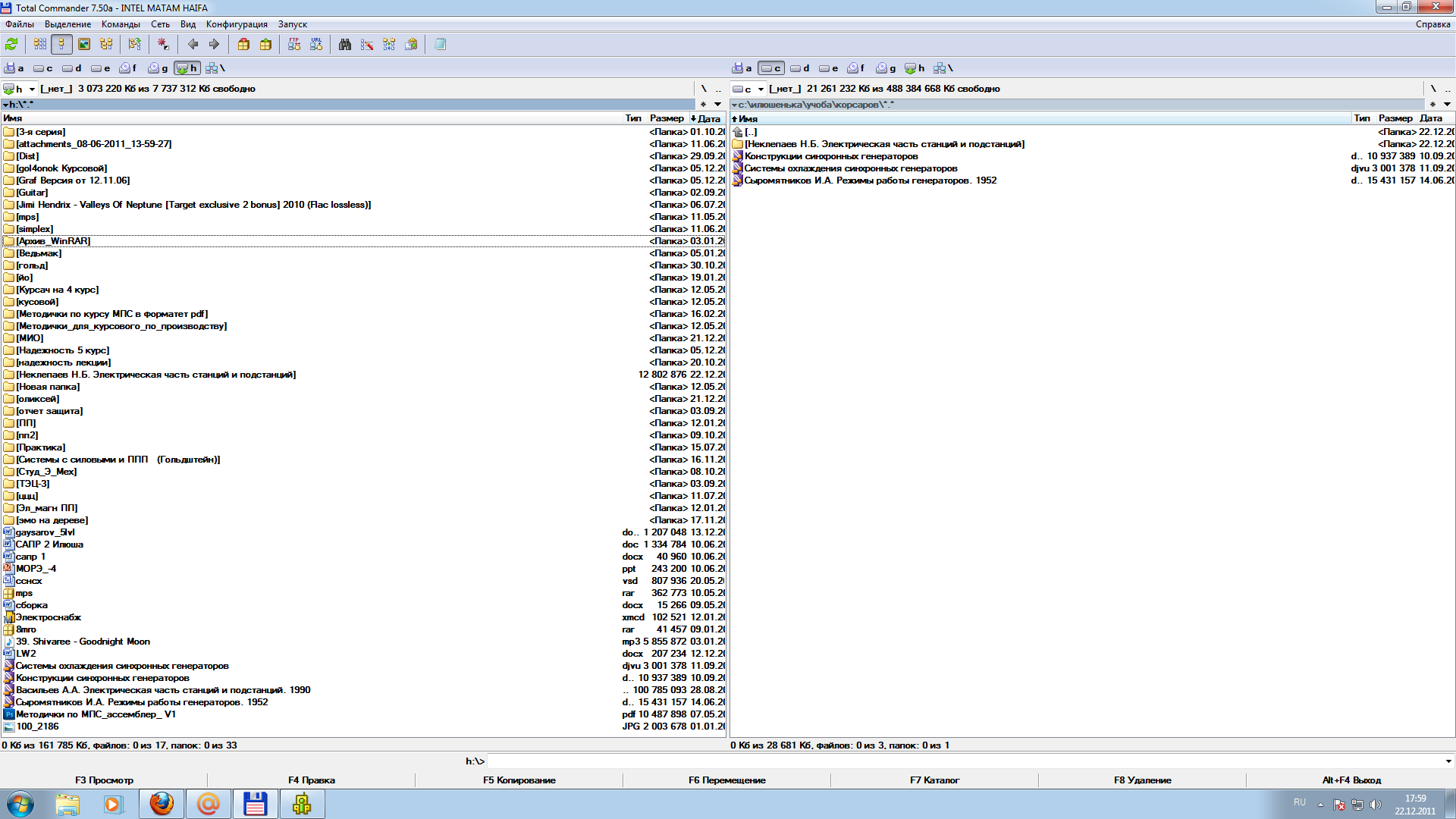This screenshot has height=819, width=1456.
Task: Click the refresh panel toolbar icon
Action: click(x=11, y=45)
